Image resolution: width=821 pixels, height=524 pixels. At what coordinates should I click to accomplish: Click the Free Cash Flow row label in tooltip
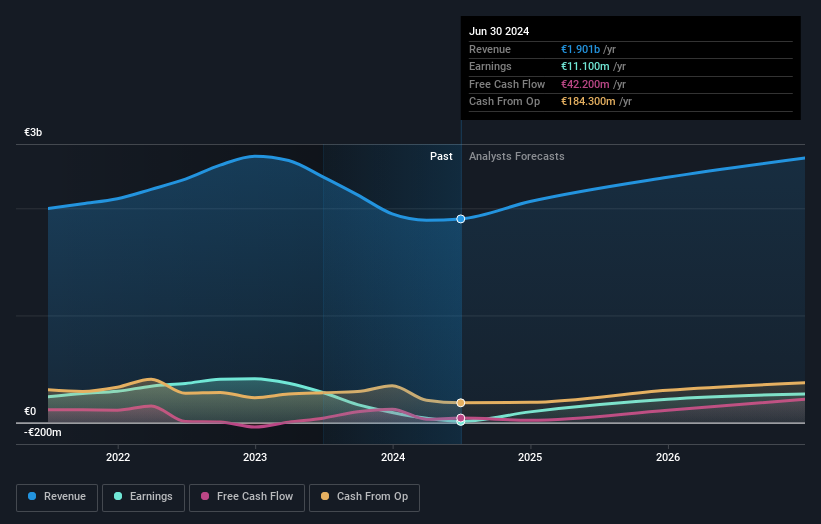507,84
